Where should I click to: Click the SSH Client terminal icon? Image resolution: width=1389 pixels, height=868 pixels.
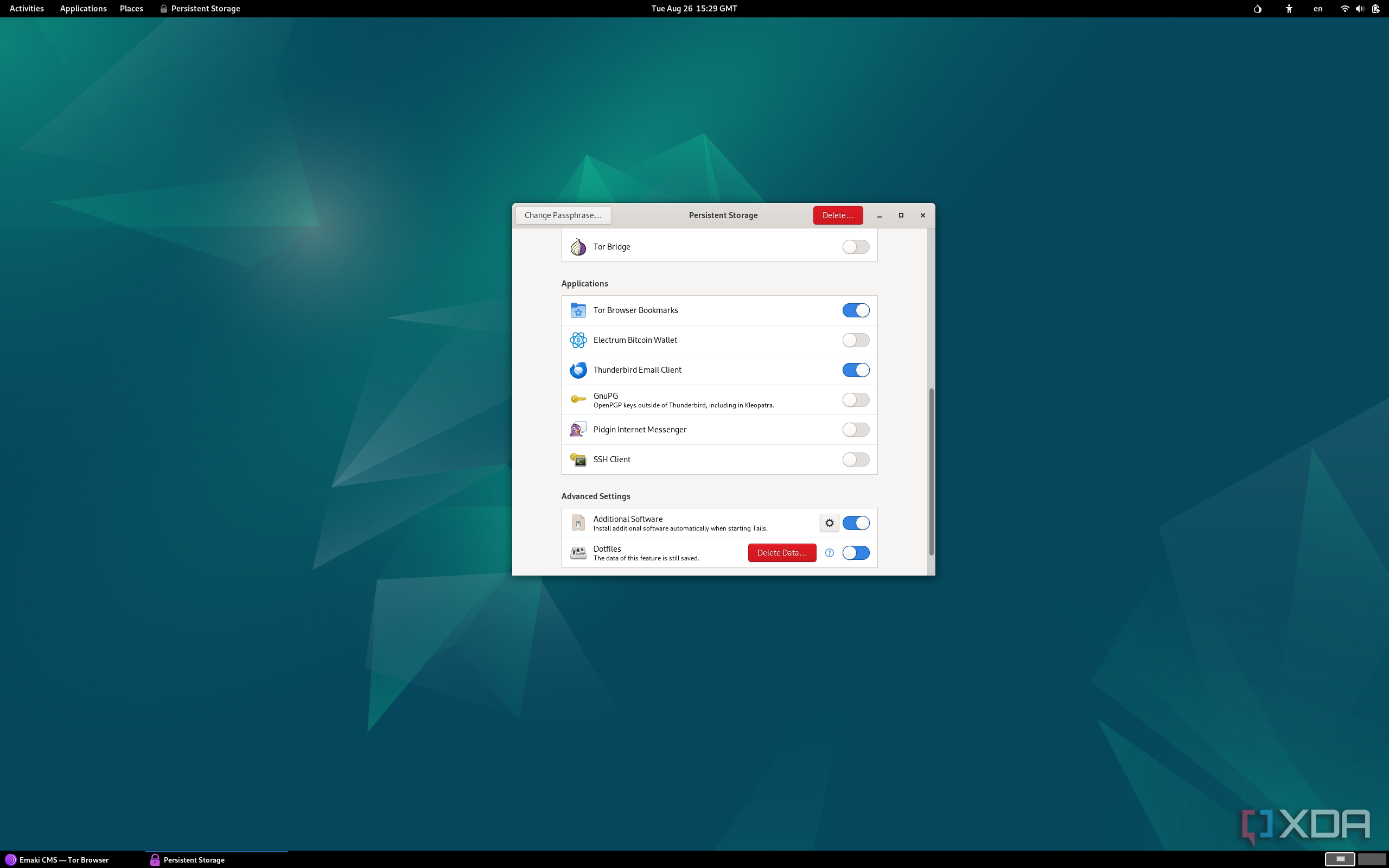click(x=577, y=459)
